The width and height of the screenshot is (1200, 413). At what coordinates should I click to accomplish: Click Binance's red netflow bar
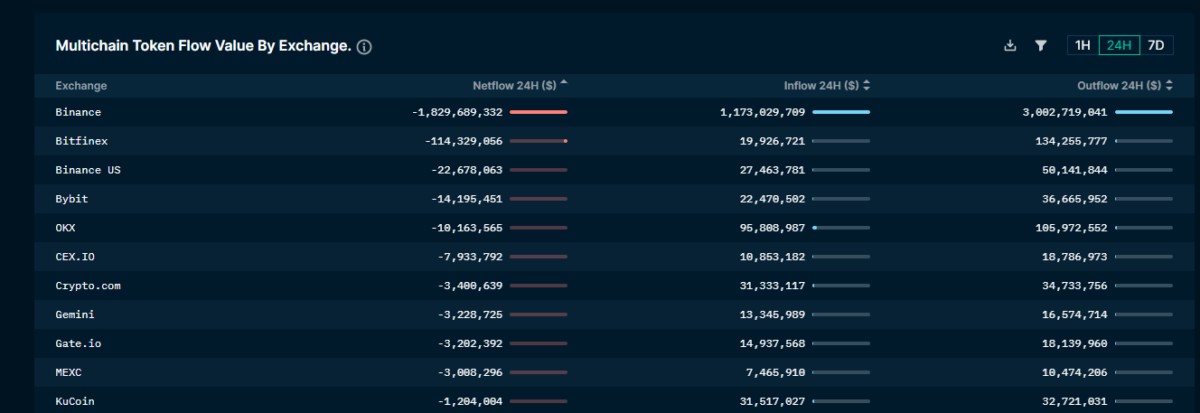coord(538,113)
